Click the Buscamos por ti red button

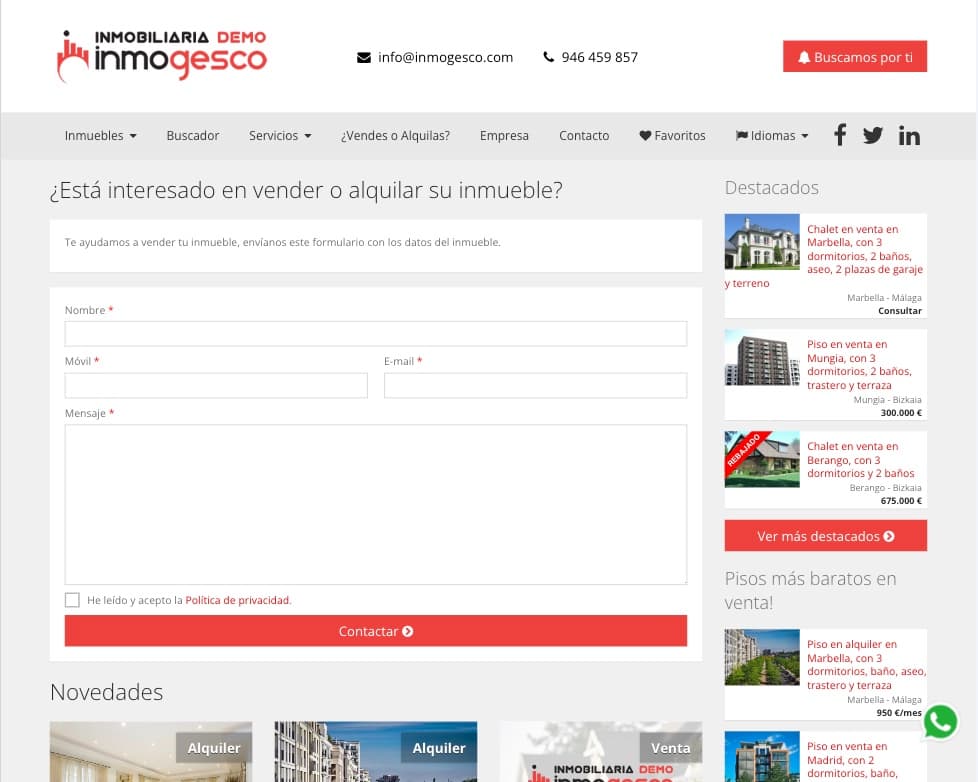(855, 56)
